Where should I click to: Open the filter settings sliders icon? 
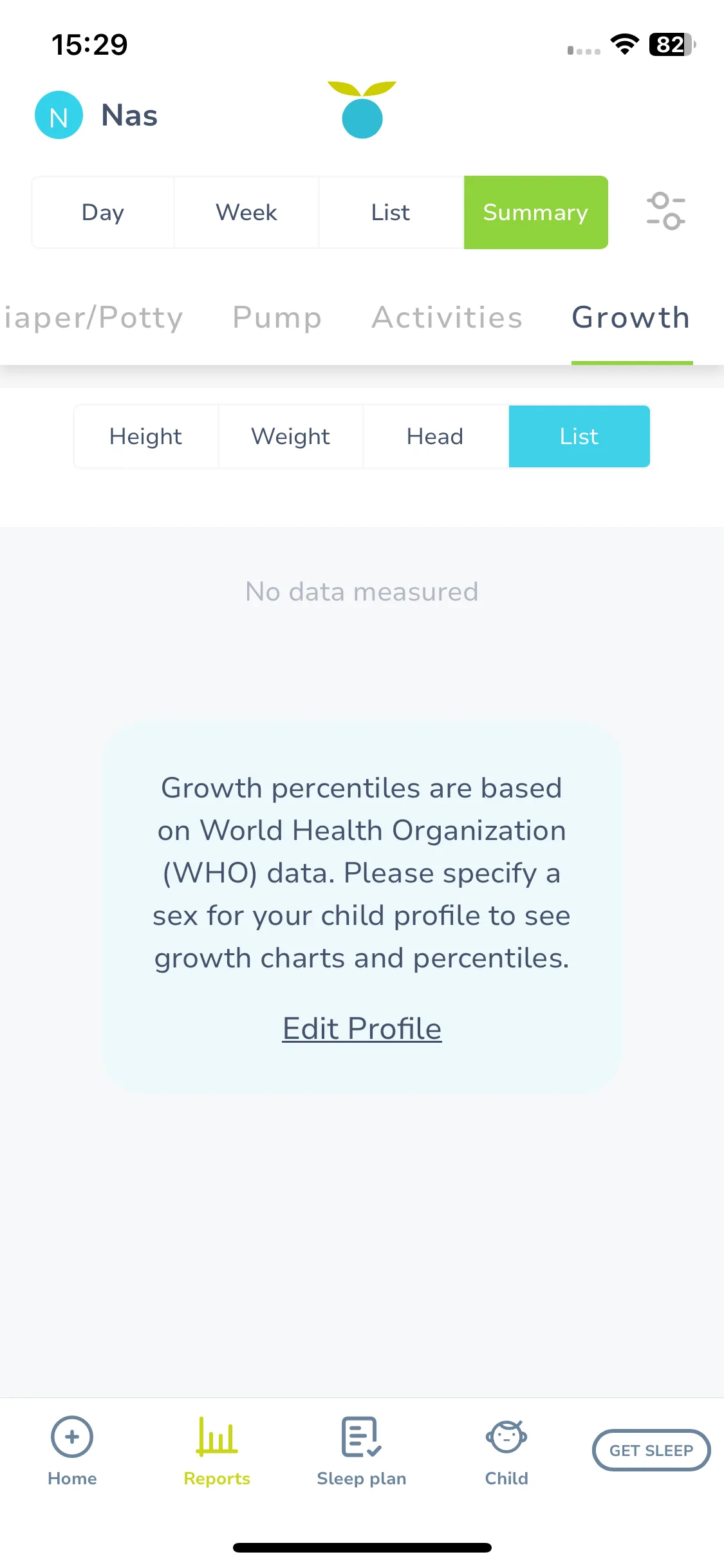coord(666,211)
